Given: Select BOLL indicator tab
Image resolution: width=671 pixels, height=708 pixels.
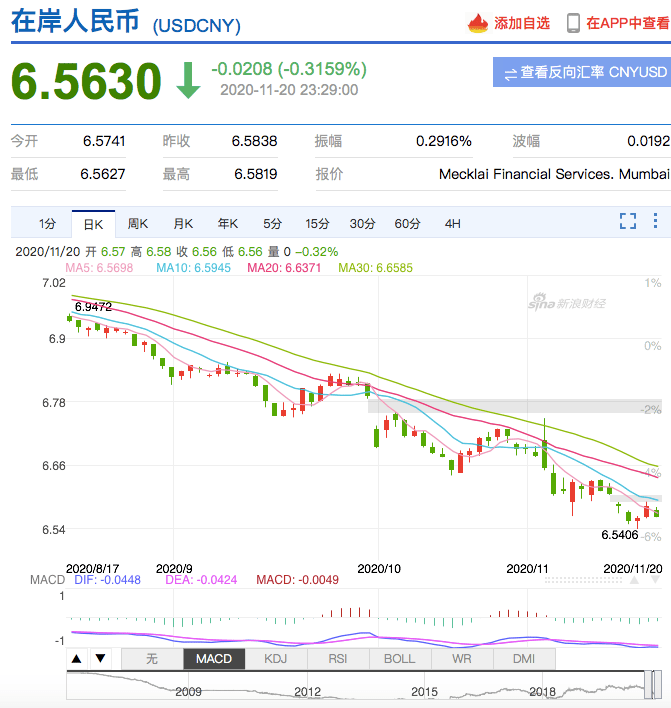Looking at the screenshot, I should click(400, 659).
